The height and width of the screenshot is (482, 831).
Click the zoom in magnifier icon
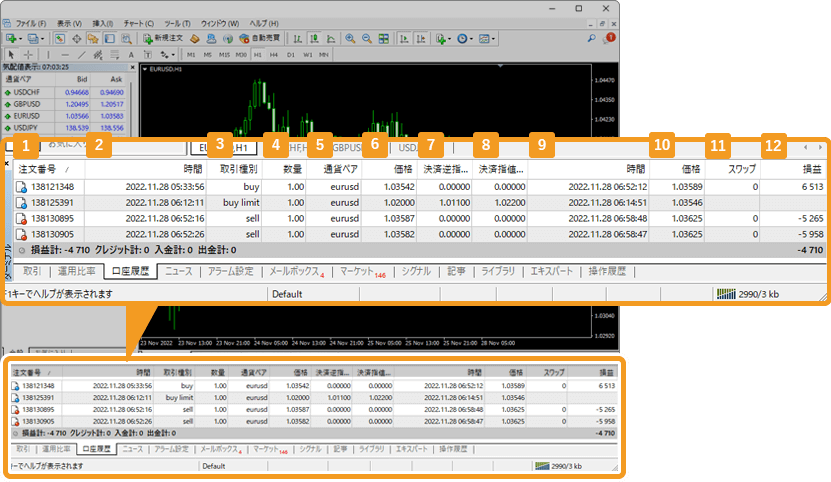tap(350, 38)
